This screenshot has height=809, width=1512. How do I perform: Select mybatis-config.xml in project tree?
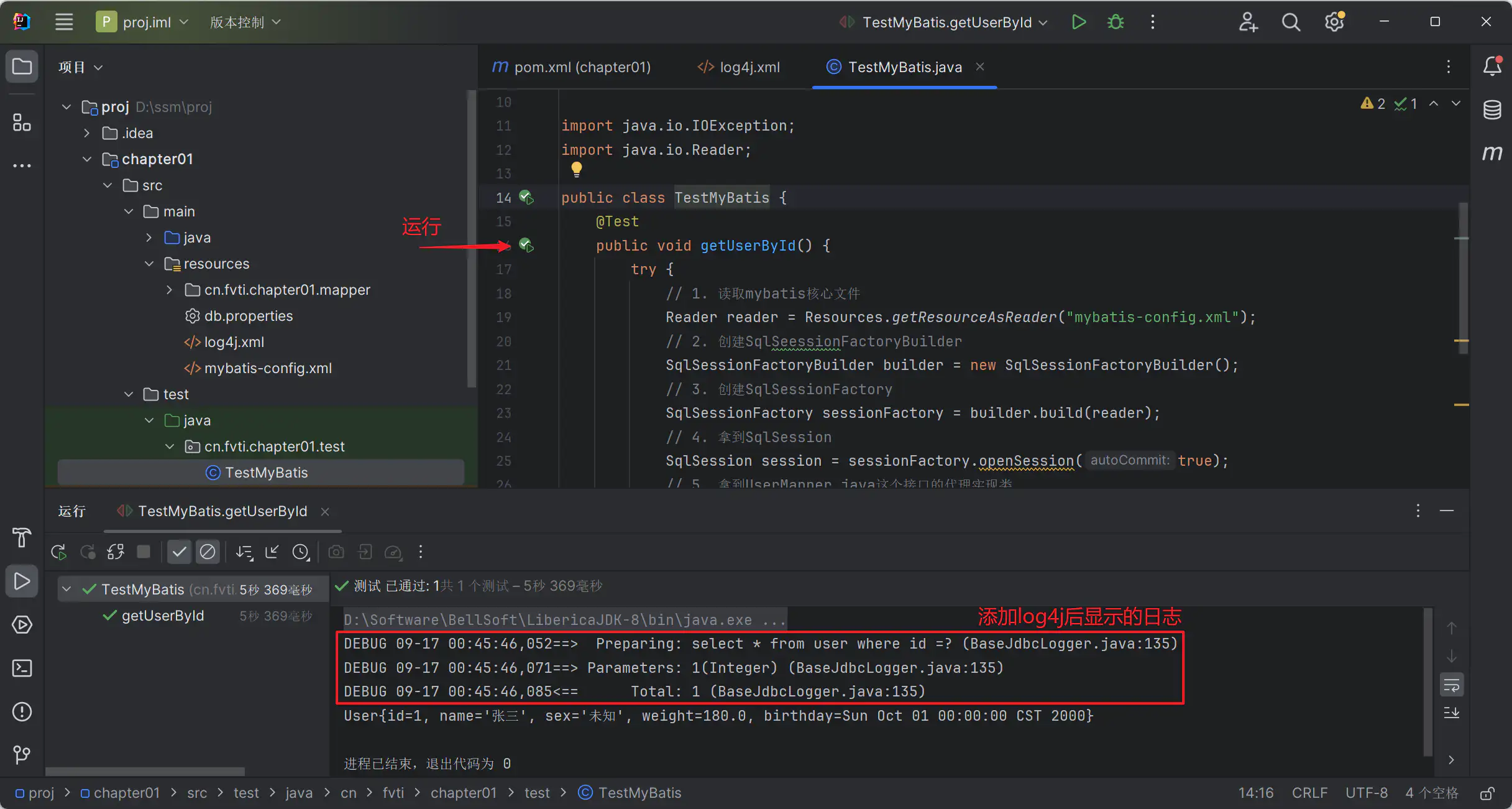click(x=268, y=368)
